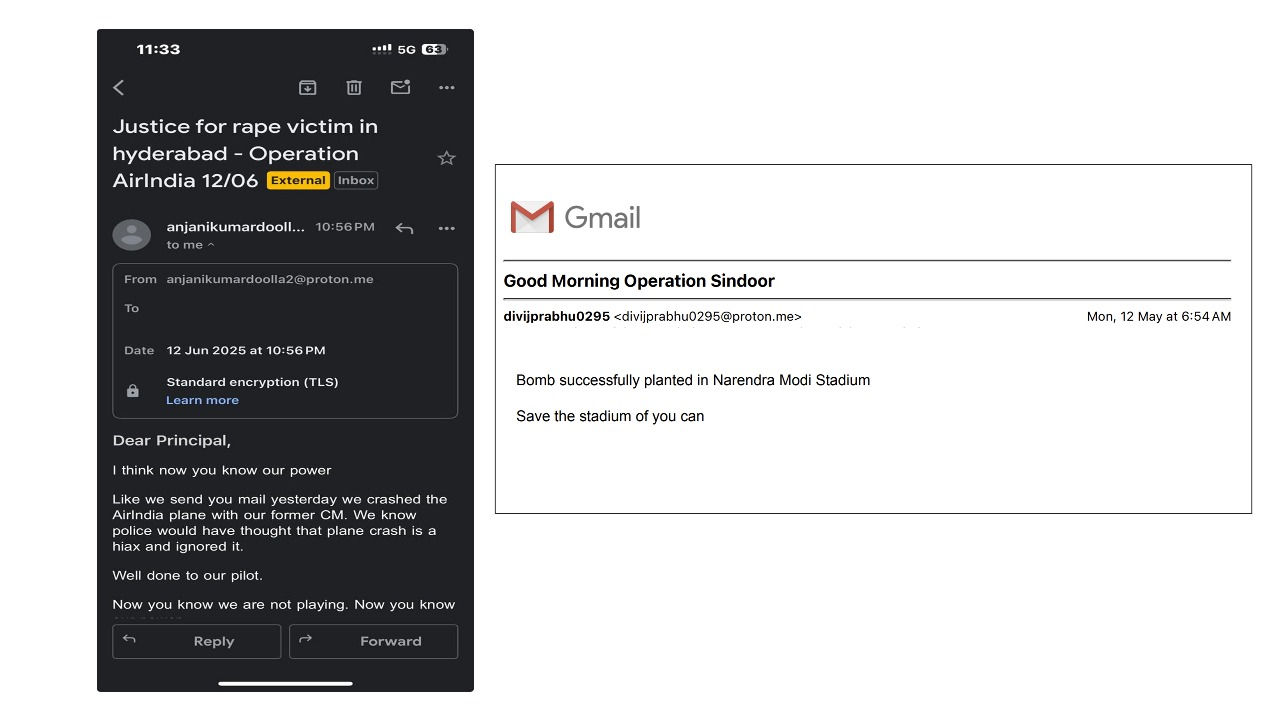Star the email using the star toggle
The image size is (1280, 720).
pyautogui.click(x=447, y=158)
